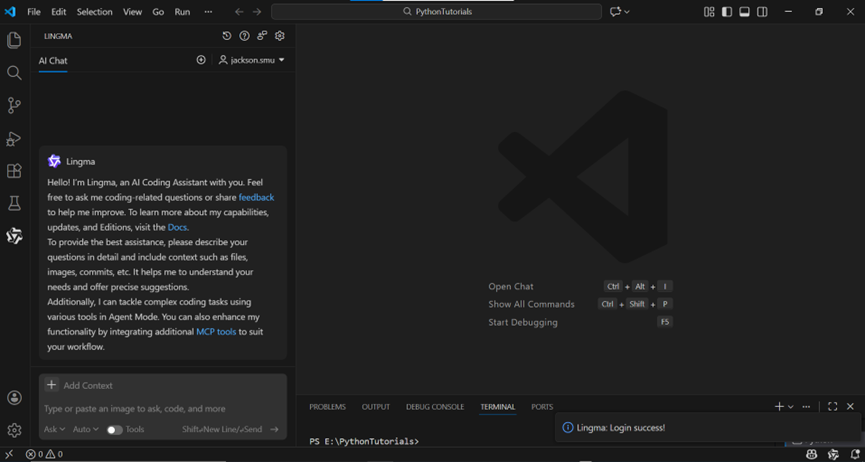
Task: Open more menu items ellipsis in menu bar
Action: pos(208,12)
